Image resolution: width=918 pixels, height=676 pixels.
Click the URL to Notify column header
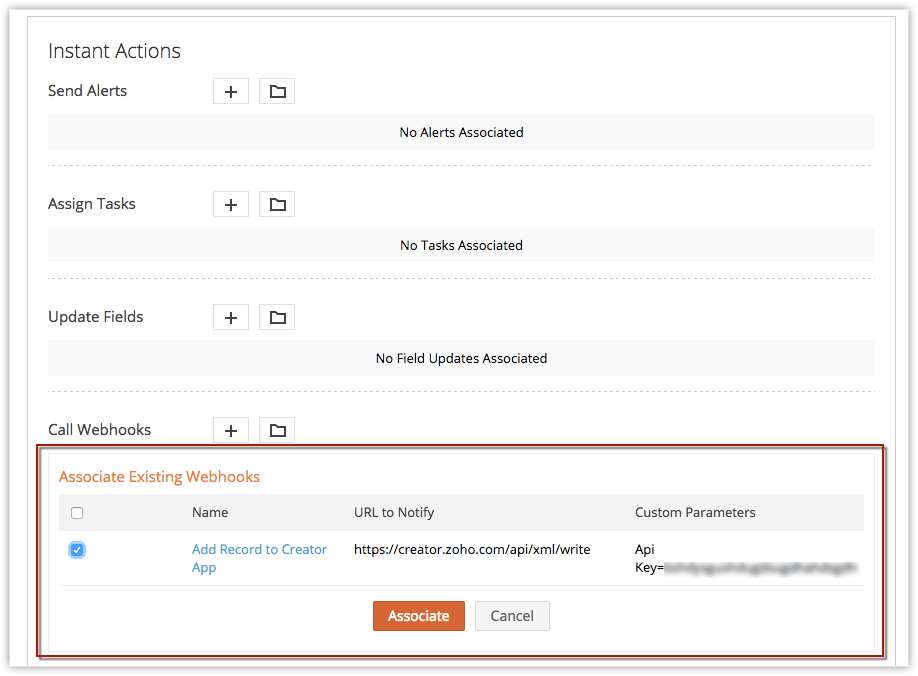(394, 513)
